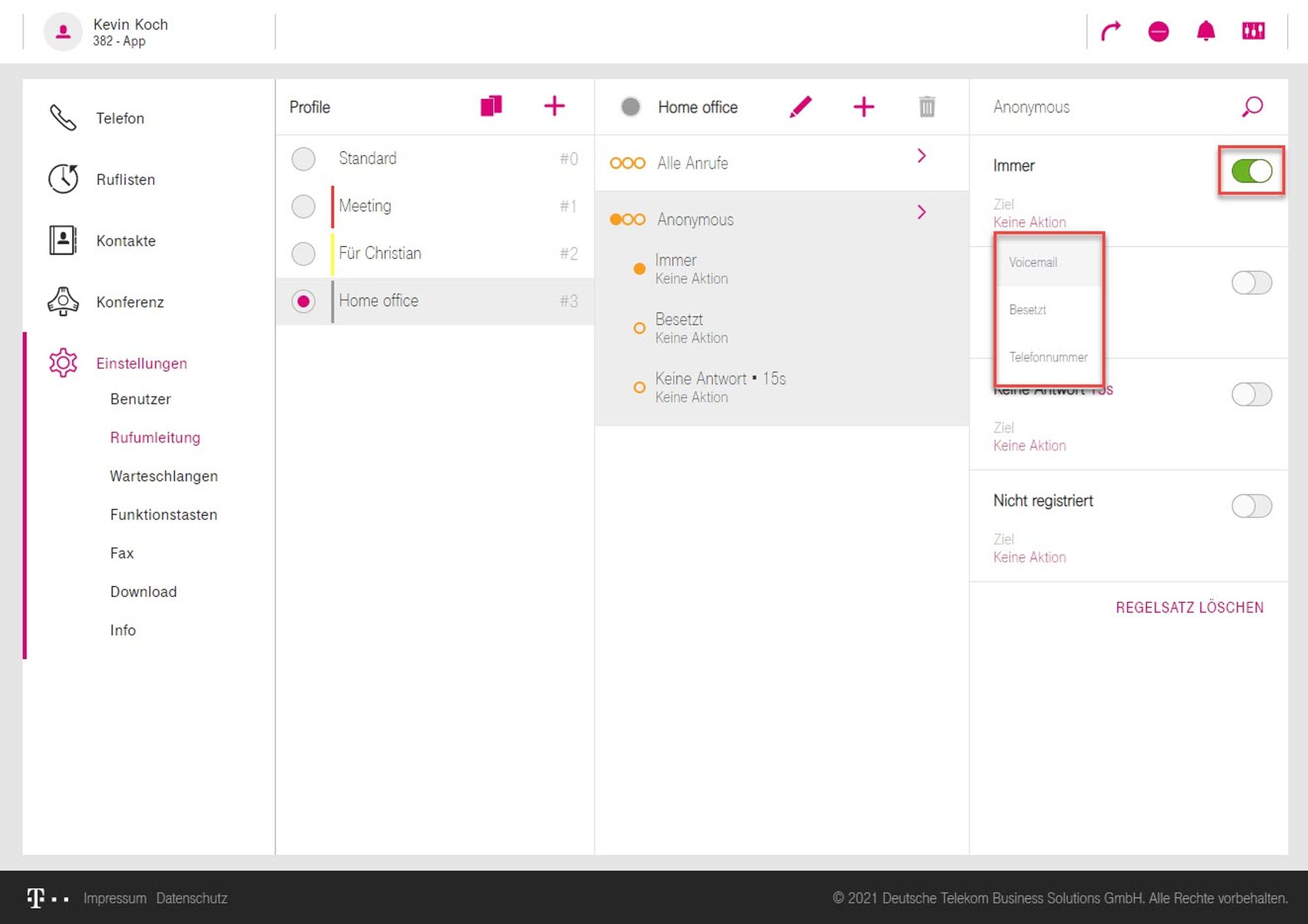The height and width of the screenshot is (924, 1308).
Task: Click Keine Aktion under Nicht registriert
Action: click(1029, 557)
